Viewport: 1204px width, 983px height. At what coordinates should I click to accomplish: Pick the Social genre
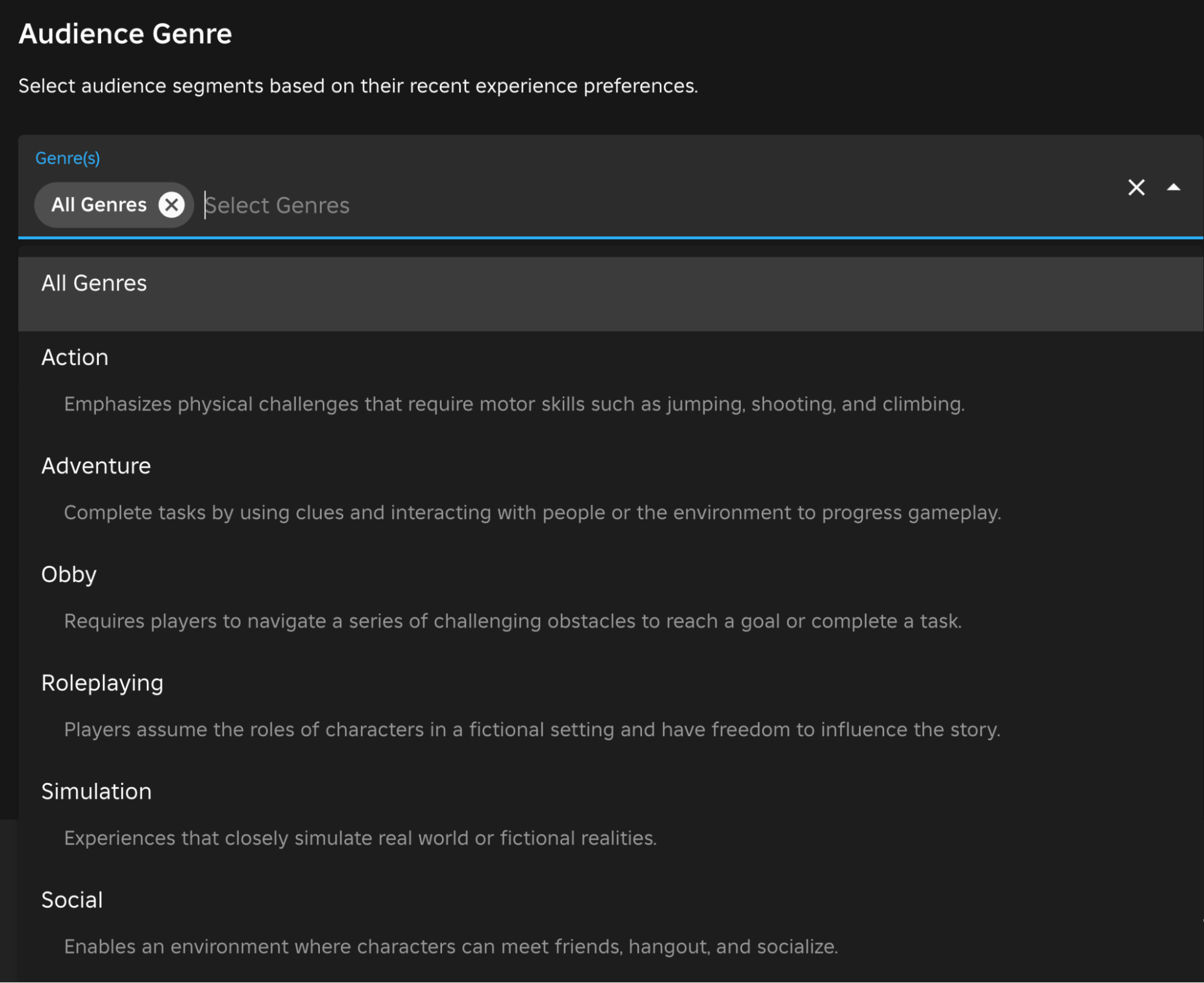click(x=72, y=900)
